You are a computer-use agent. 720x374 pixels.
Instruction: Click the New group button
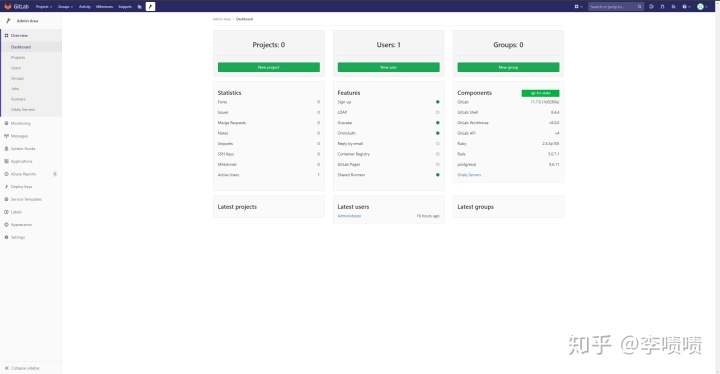tap(508, 67)
